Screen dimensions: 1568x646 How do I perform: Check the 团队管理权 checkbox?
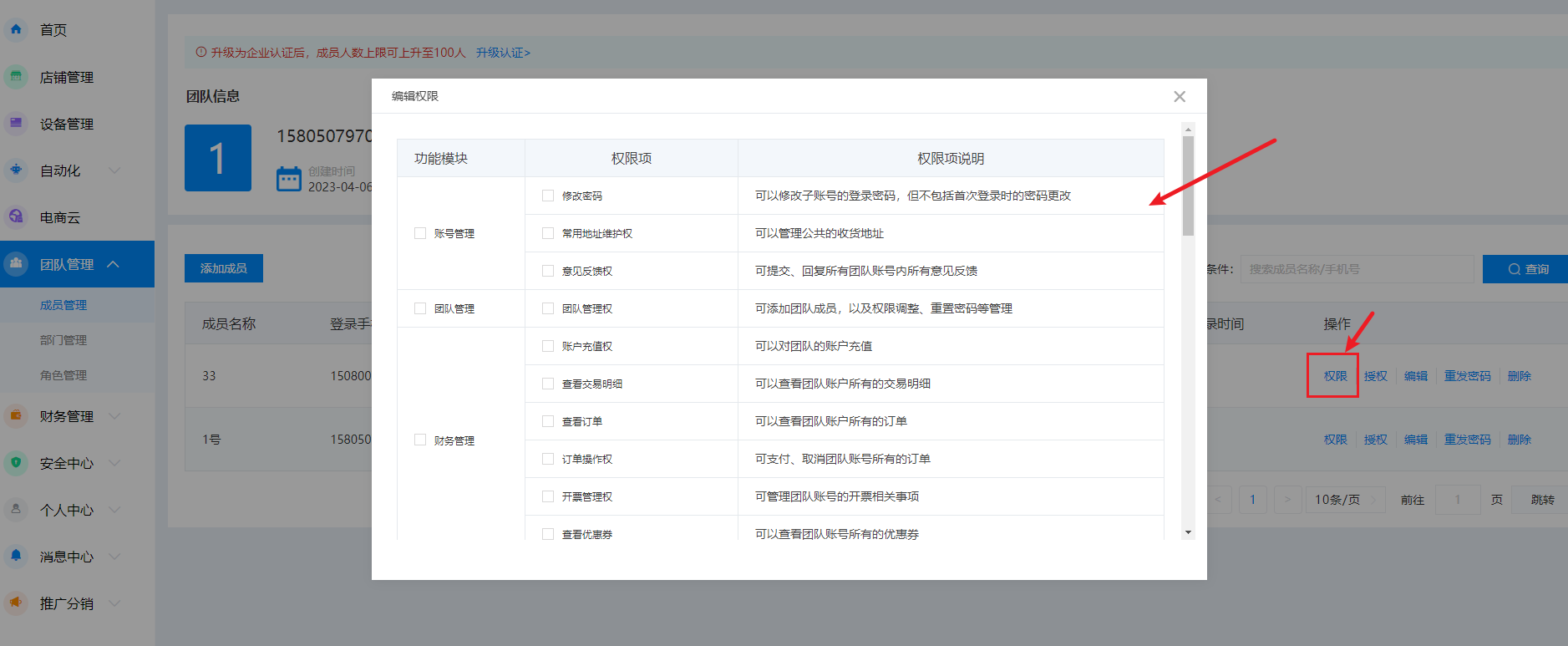click(x=548, y=308)
